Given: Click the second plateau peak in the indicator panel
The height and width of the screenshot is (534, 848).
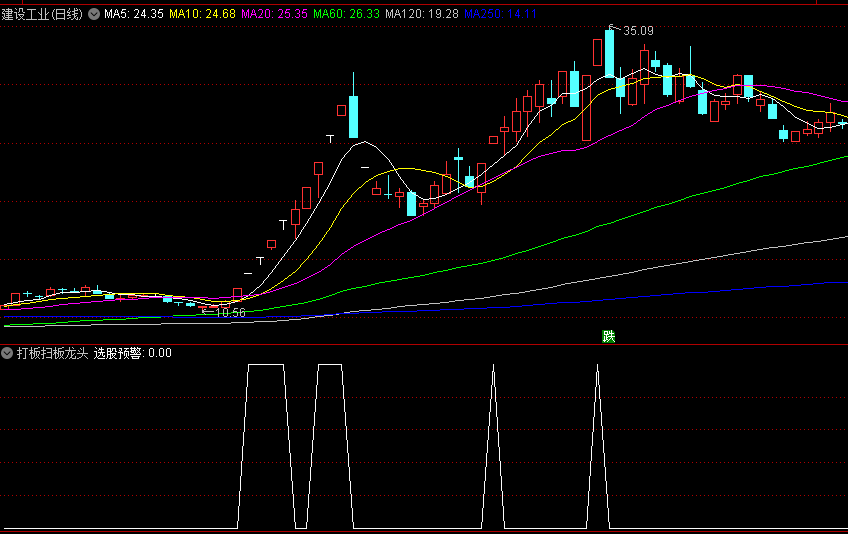Looking at the screenshot, I should pyautogui.click(x=330, y=365).
